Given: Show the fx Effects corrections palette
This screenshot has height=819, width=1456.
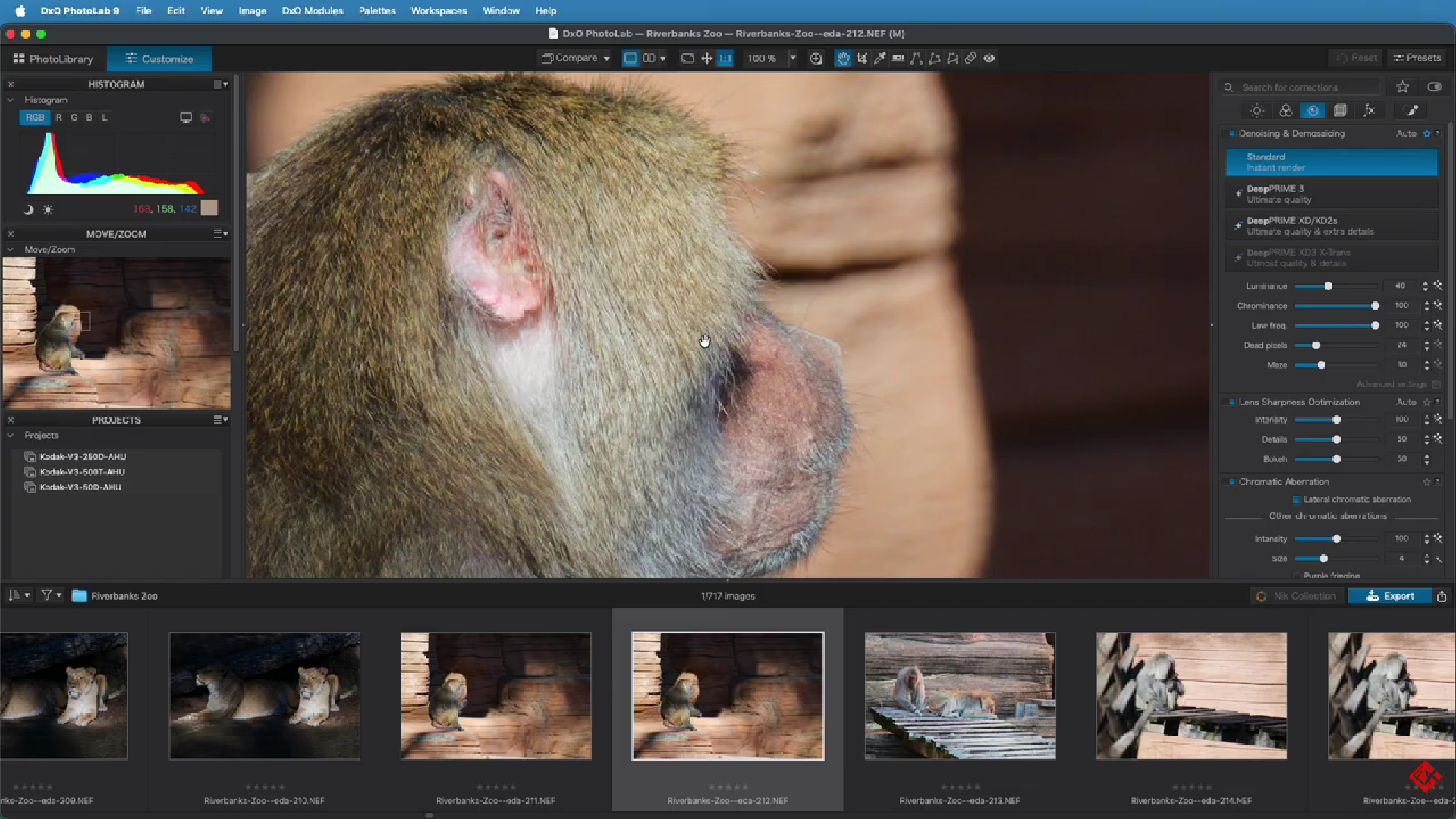Looking at the screenshot, I should pyautogui.click(x=1369, y=111).
